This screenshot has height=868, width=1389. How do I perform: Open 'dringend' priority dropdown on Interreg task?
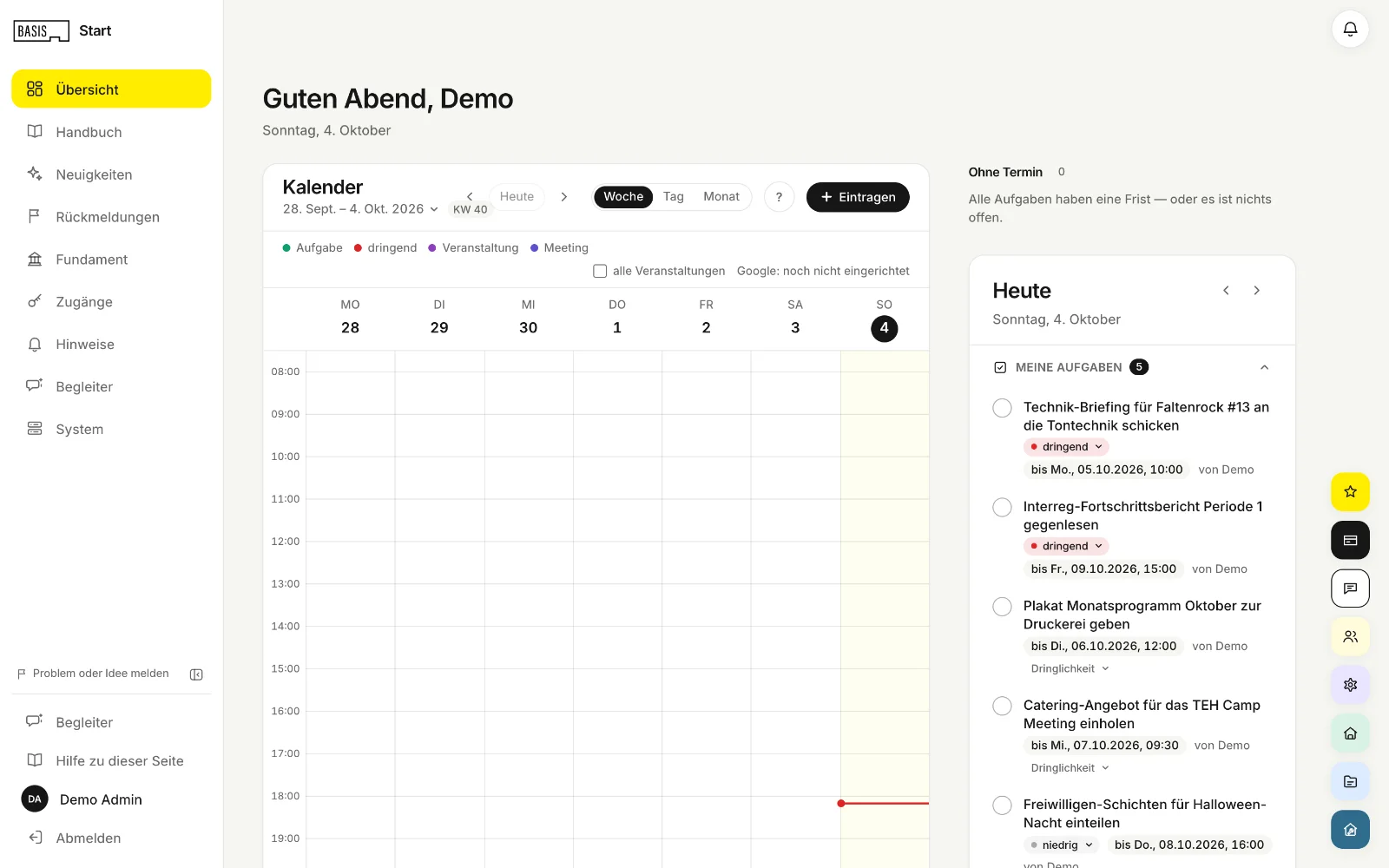point(1066,546)
